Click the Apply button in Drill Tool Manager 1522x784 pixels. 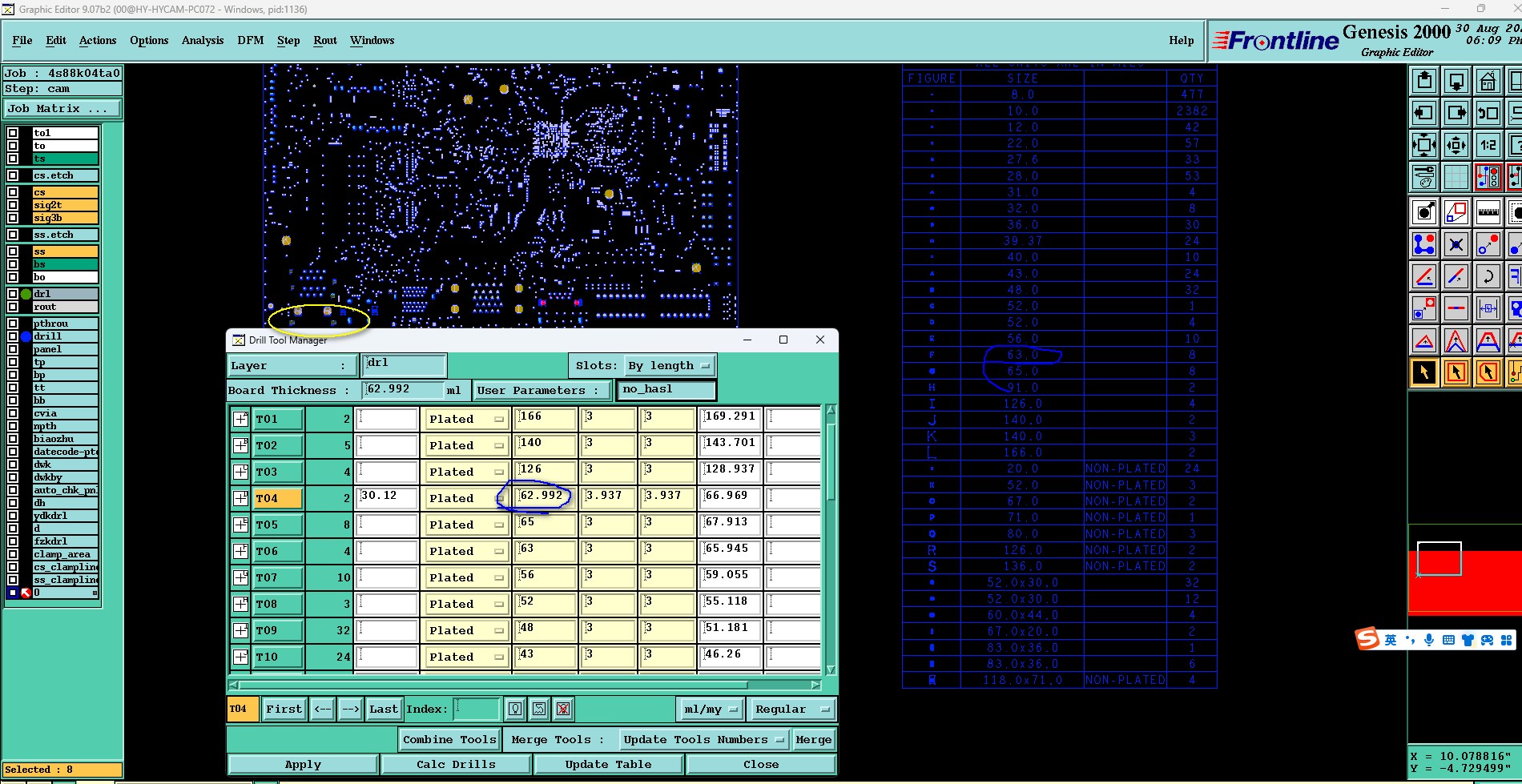(x=303, y=765)
